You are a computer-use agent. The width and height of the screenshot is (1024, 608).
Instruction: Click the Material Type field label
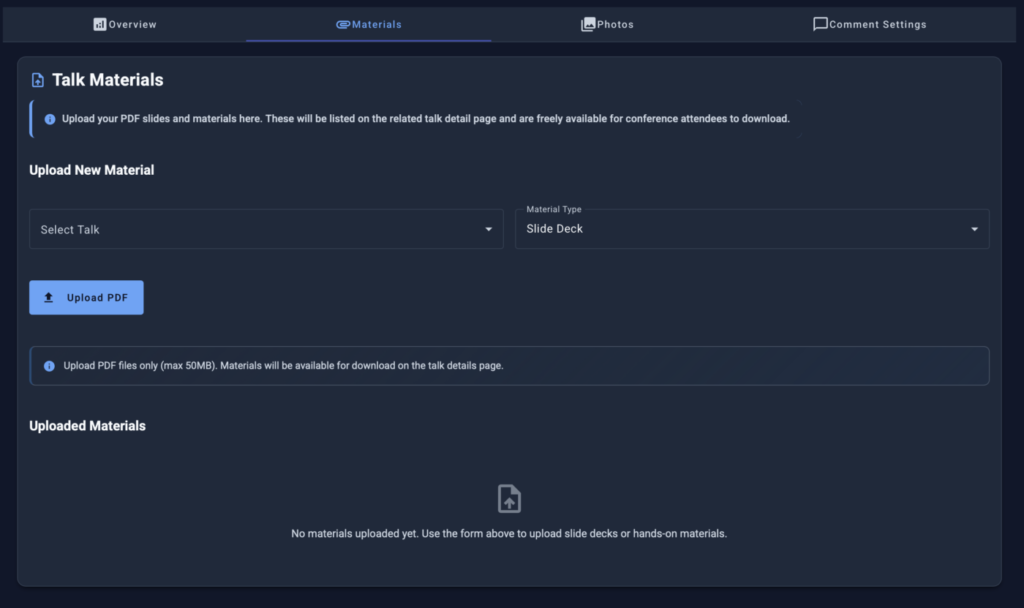click(x=554, y=210)
